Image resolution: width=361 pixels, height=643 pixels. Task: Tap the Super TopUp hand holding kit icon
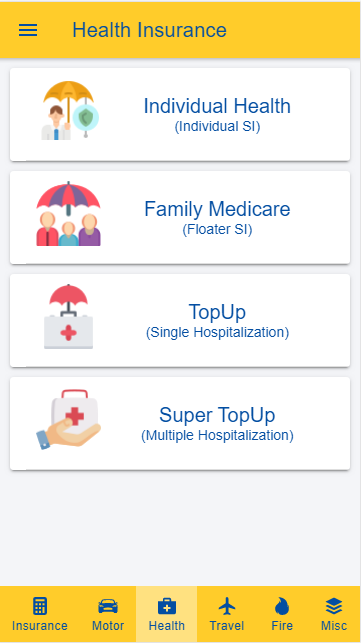69,420
